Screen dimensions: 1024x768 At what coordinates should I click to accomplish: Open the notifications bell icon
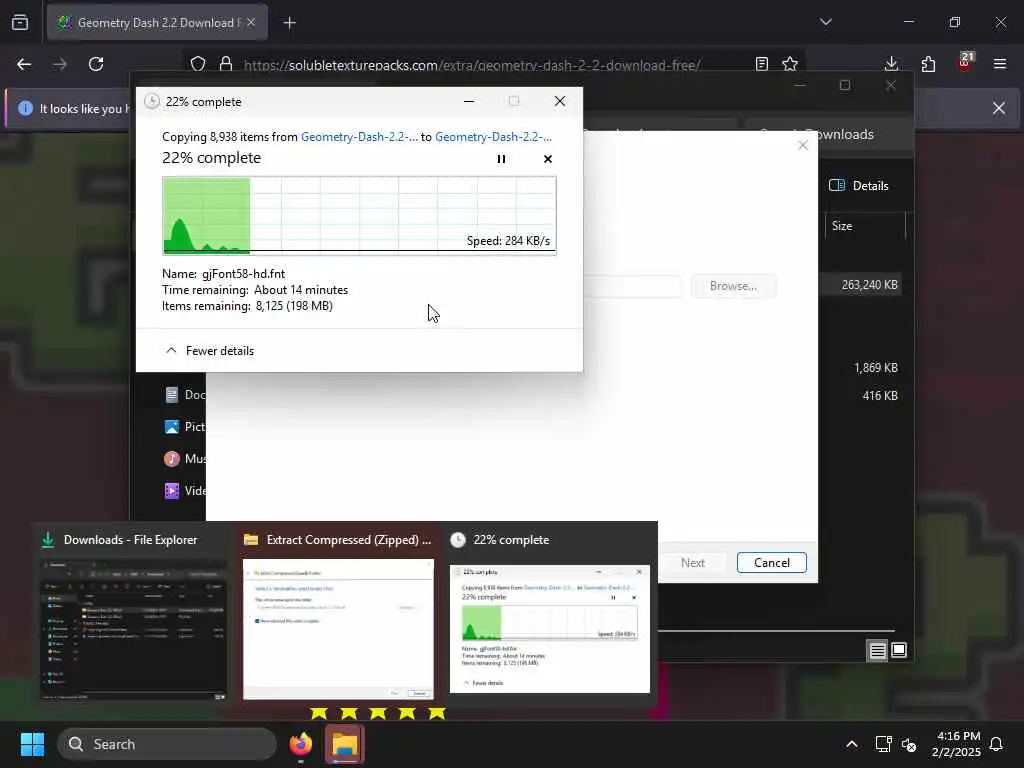[997, 744]
